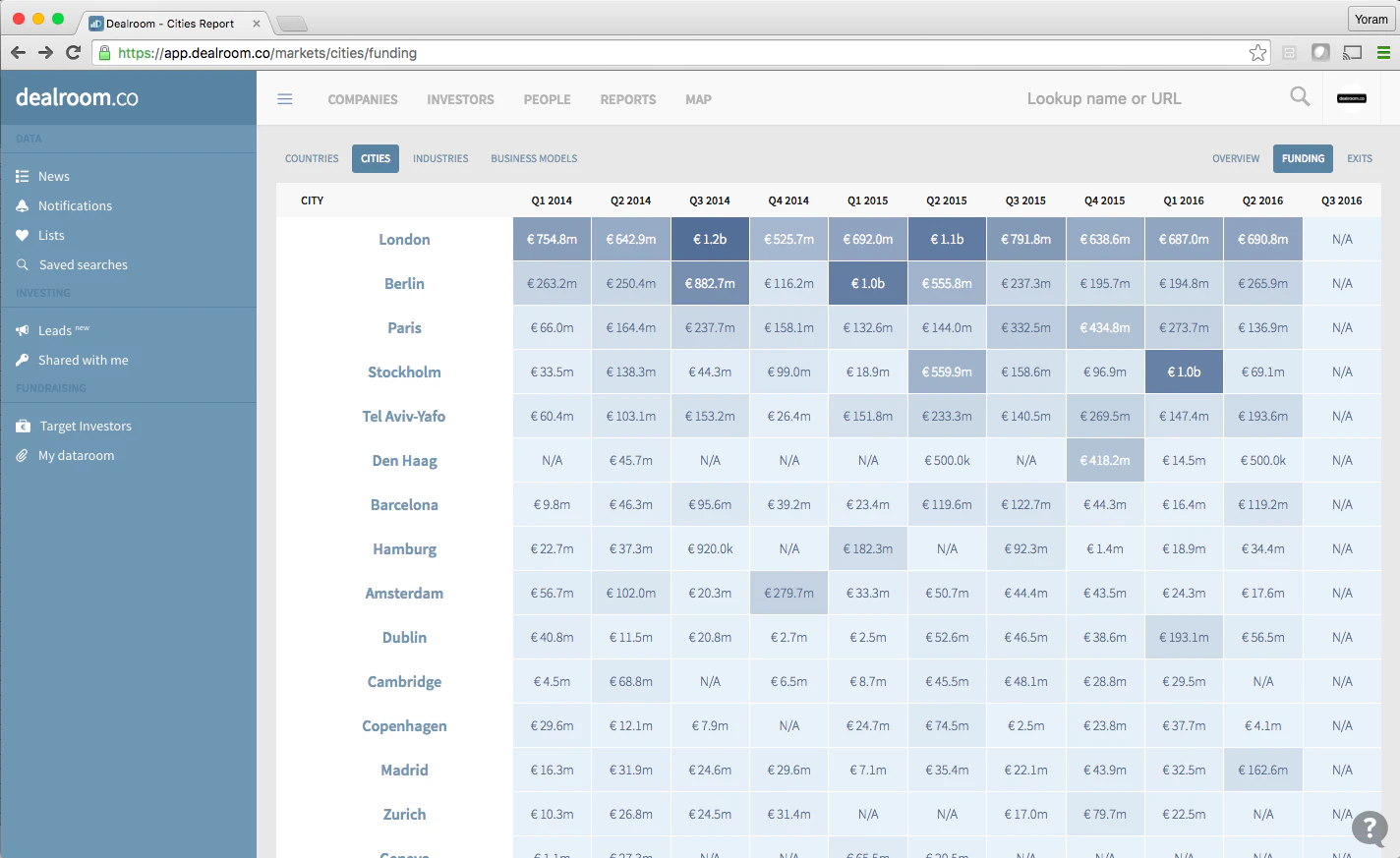Click the search magnifier icon

tap(1300, 96)
